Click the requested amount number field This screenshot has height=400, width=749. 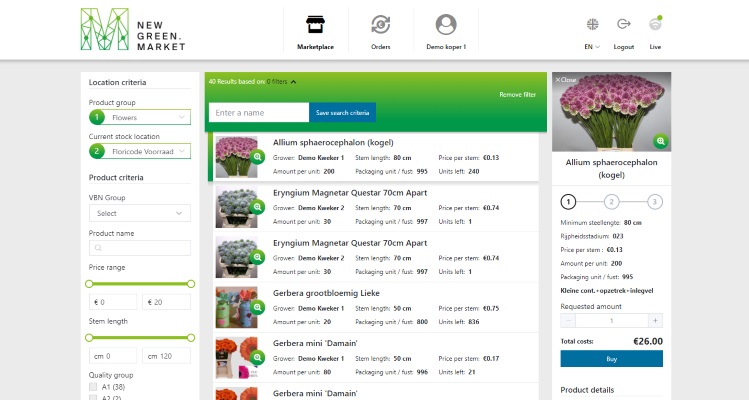[611, 321]
